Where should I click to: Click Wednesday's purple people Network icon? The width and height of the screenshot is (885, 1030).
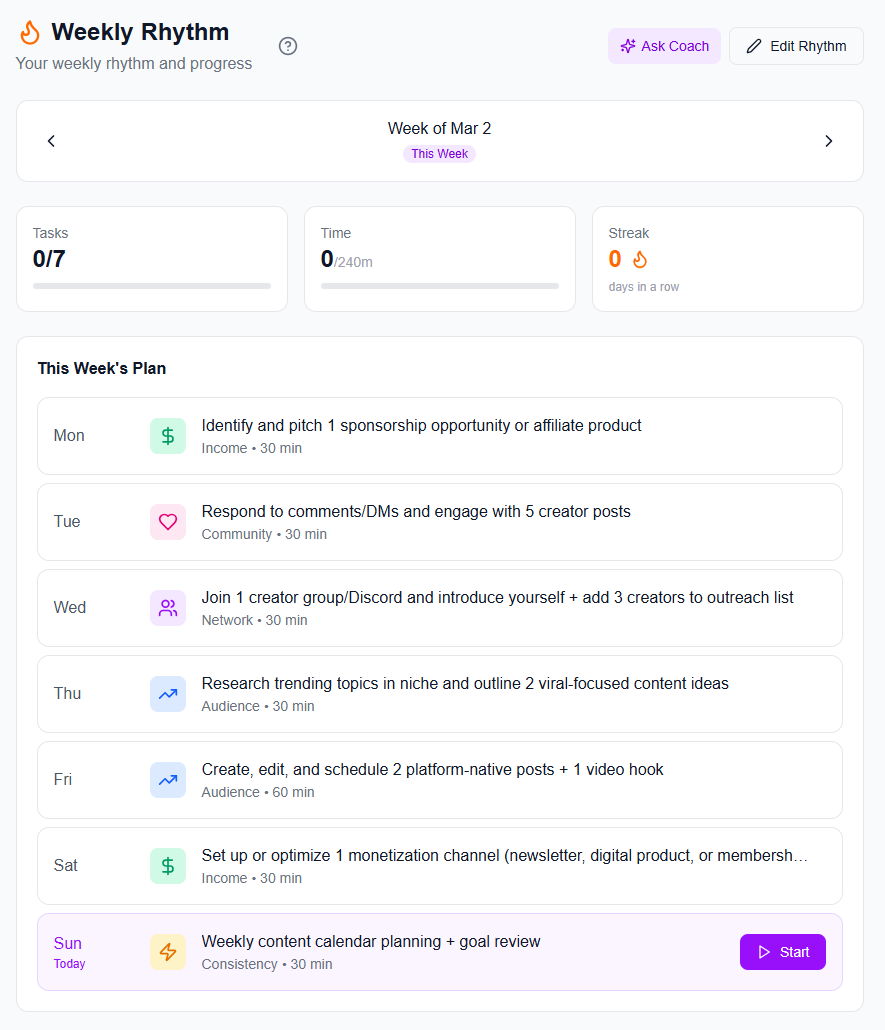[168, 608]
